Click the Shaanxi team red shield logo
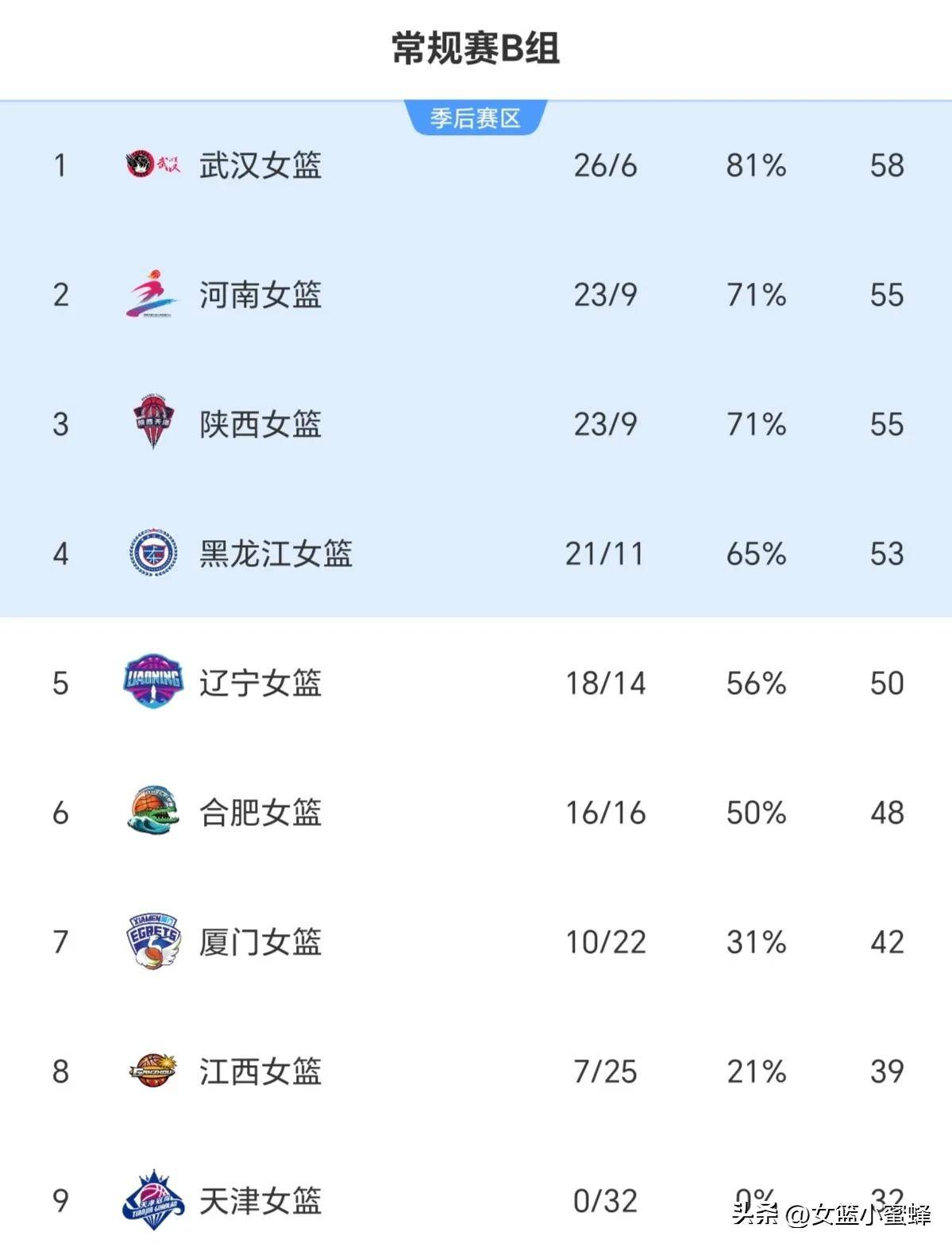This screenshot has width=952, height=1247. pyautogui.click(x=152, y=422)
